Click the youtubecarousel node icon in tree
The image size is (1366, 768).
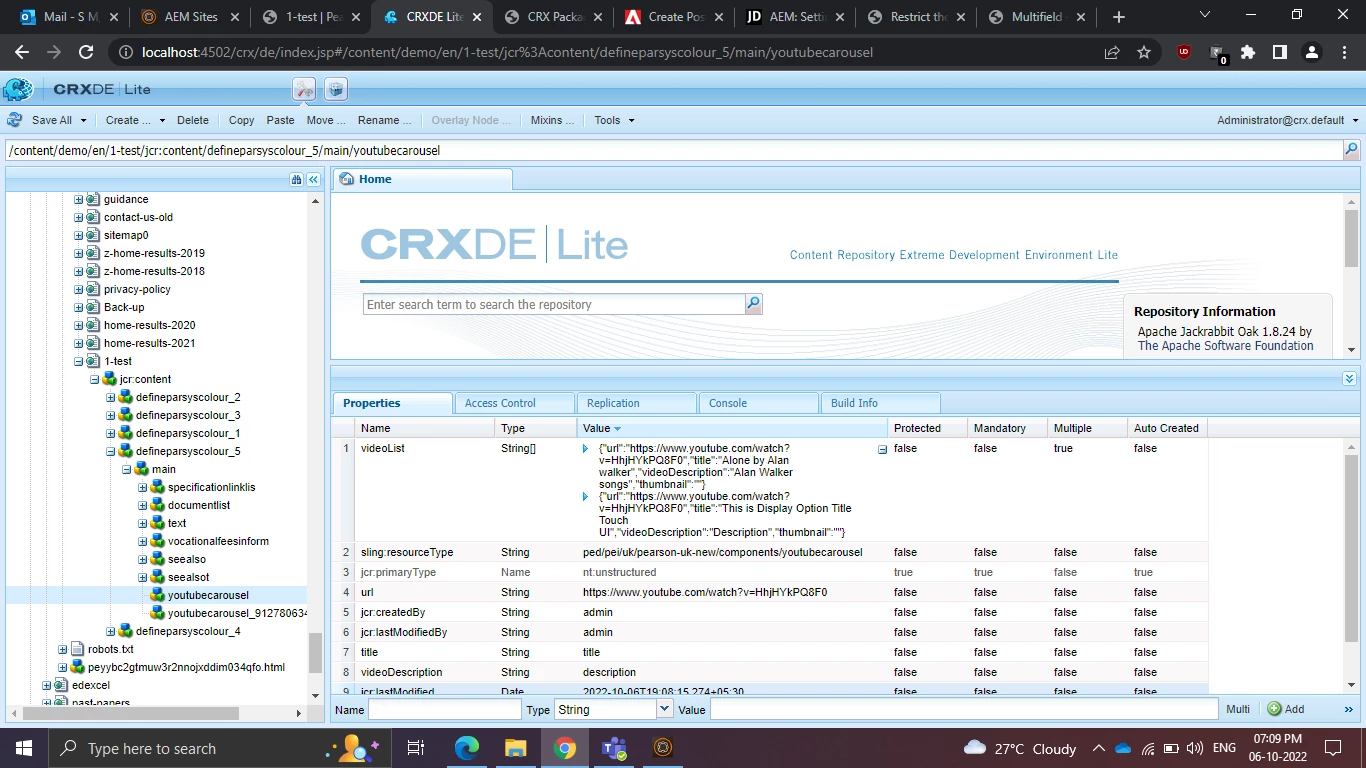[157, 595]
